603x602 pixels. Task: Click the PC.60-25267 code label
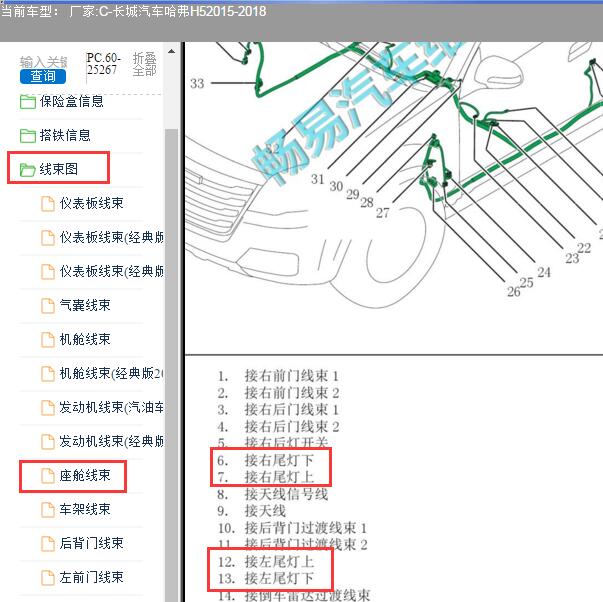coord(103,64)
